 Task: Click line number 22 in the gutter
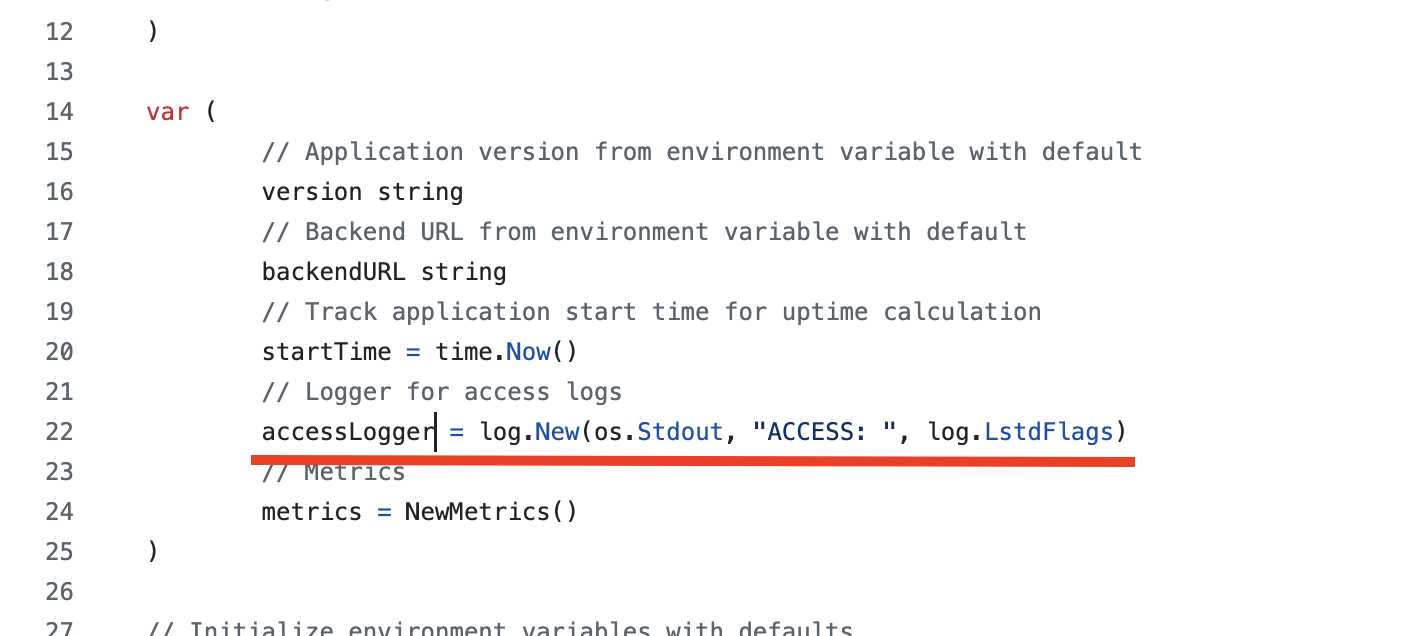coord(59,432)
